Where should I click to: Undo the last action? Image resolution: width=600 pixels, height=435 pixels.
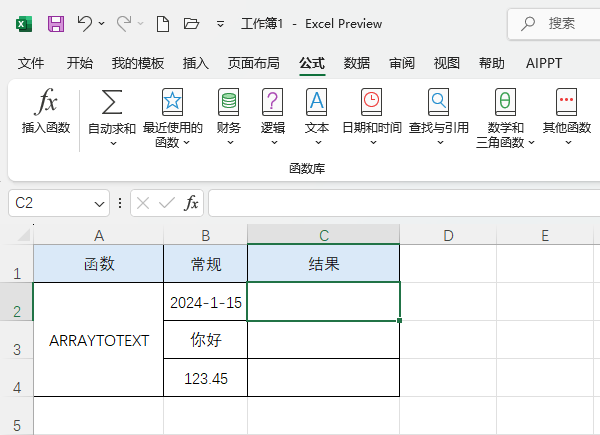point(85,24)
